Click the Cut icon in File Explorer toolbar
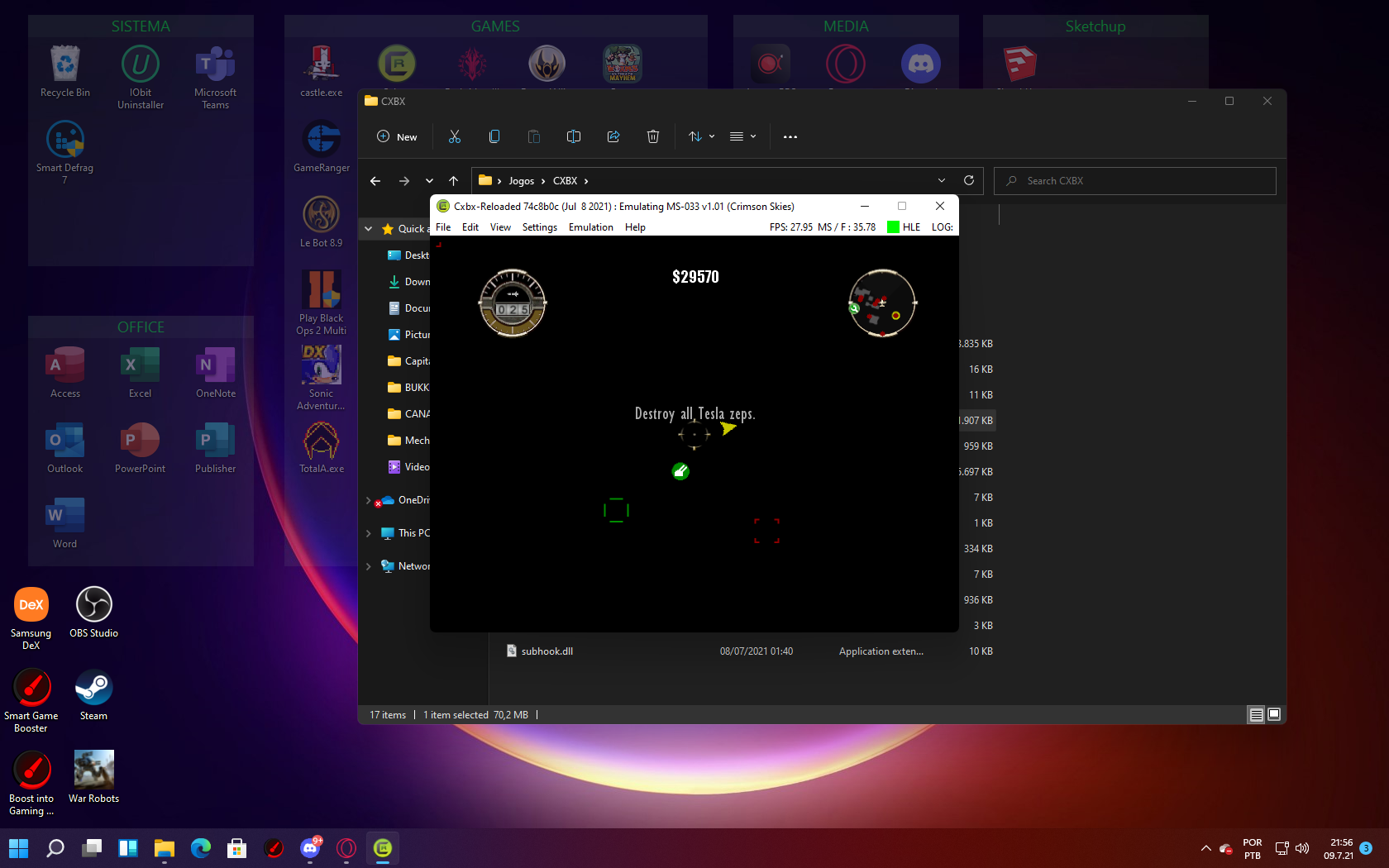1389x868 pixels. coord(454,136)
